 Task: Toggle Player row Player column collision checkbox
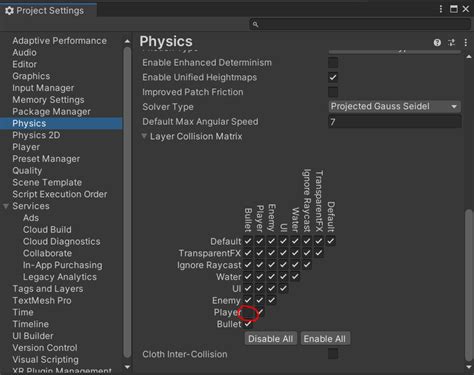pos(260,312)
